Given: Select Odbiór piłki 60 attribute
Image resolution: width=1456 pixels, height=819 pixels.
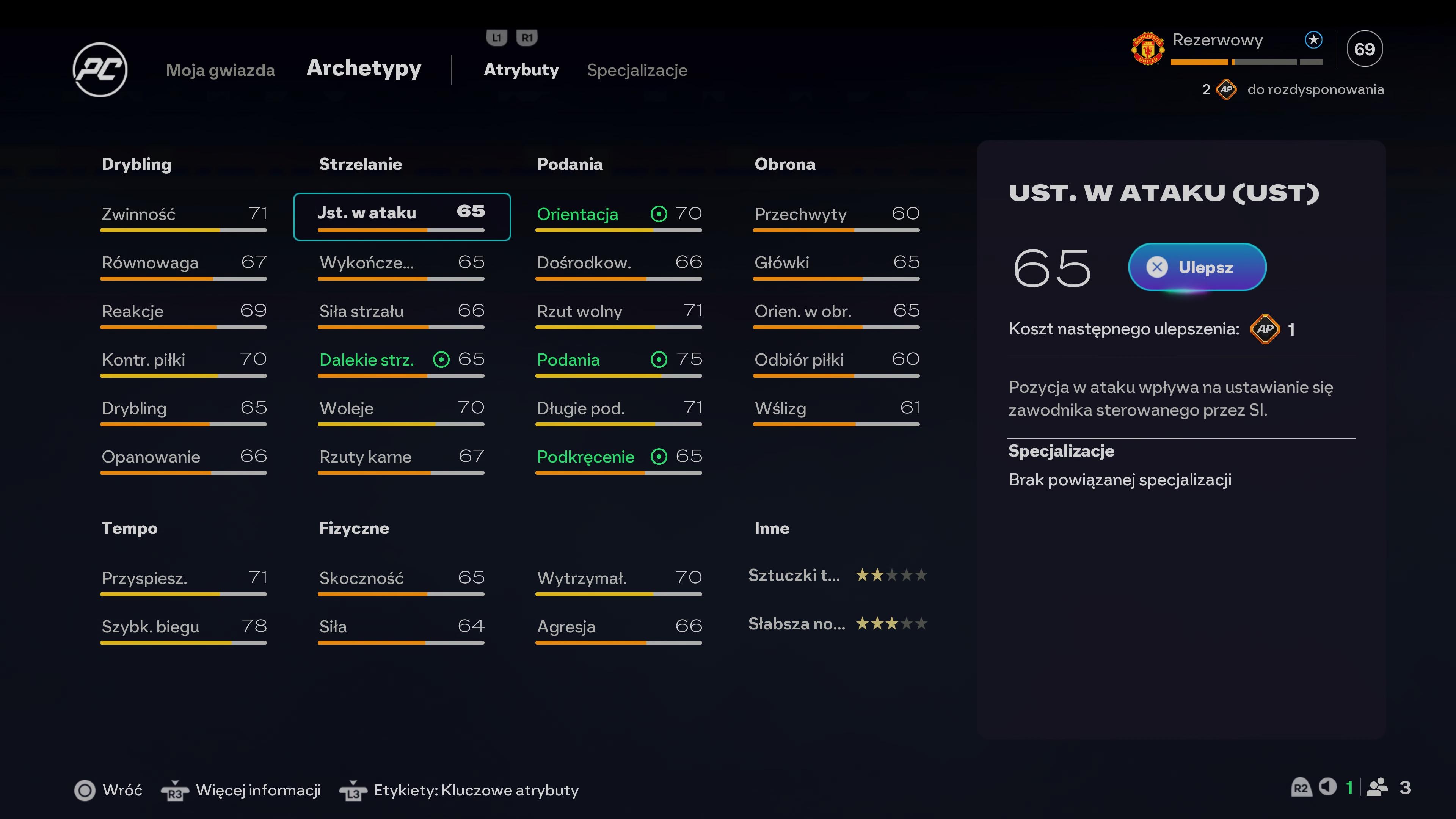Looking at the screenshot, I should (x=836, y=364).
